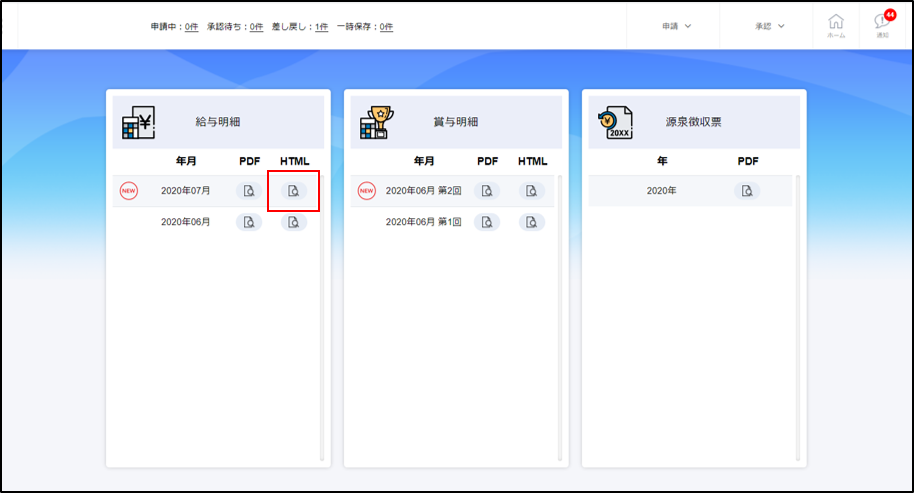This screenshot has width=914, height=493.
Task: Click the 申請中 0件 link
Action: pos(191,27)
